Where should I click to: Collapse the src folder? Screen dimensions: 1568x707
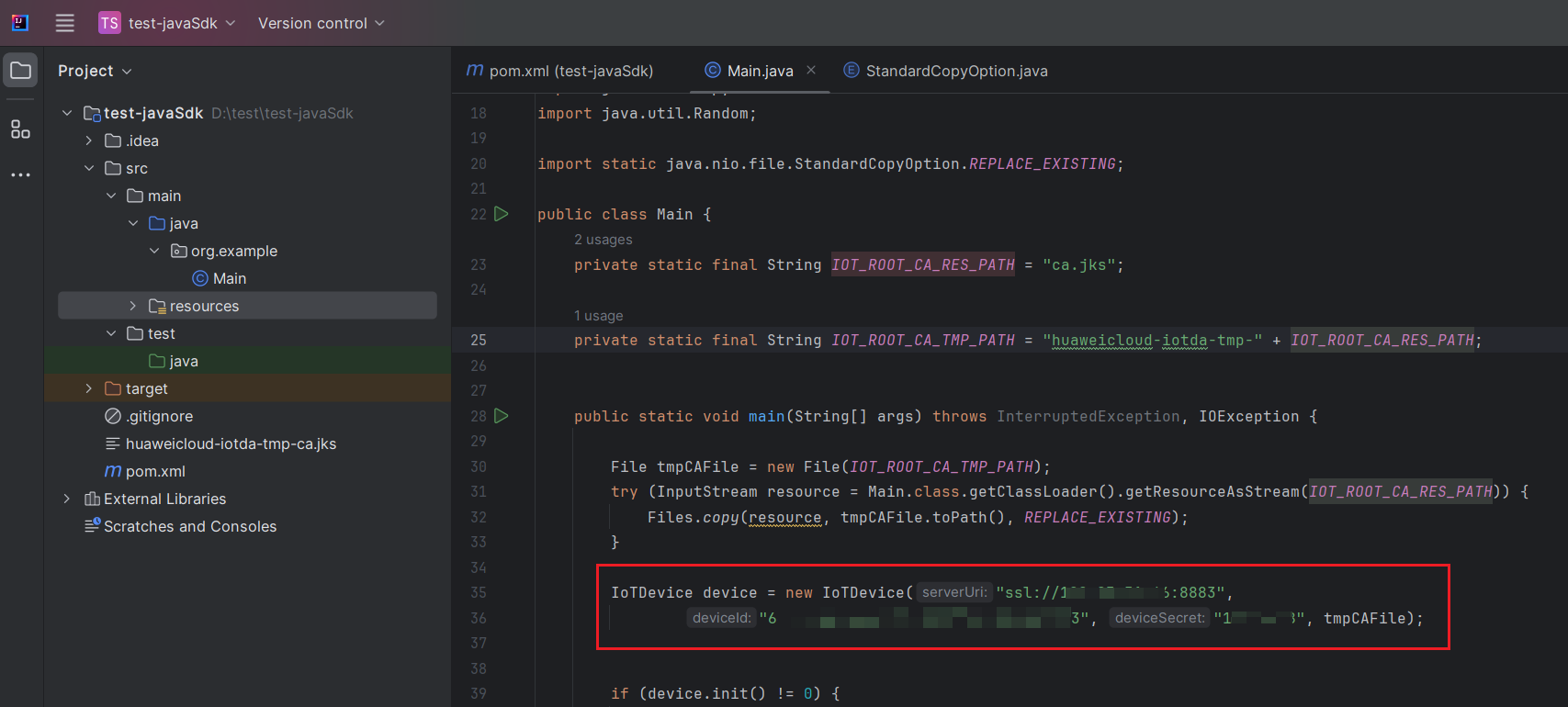pos(89,168)
